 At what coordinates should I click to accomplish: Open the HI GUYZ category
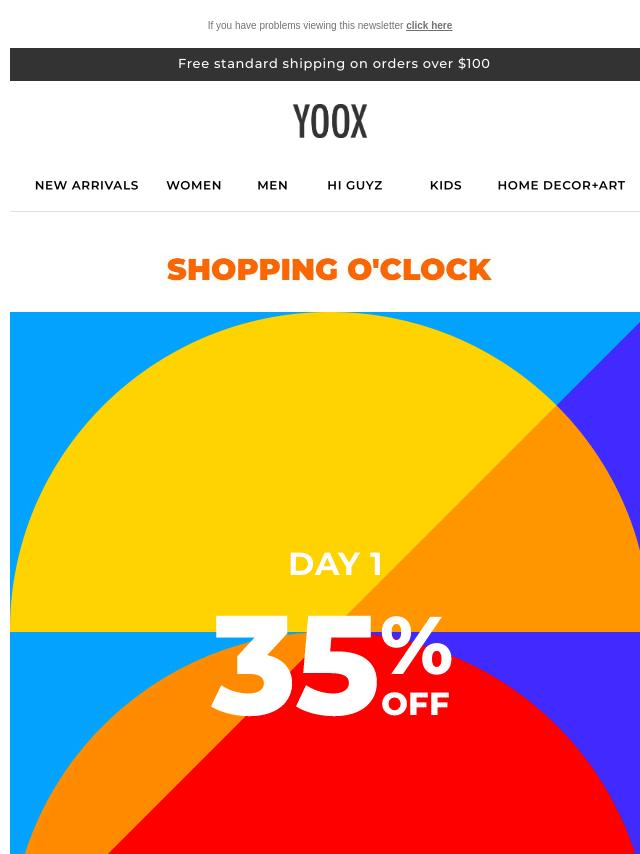pos(355,185)
